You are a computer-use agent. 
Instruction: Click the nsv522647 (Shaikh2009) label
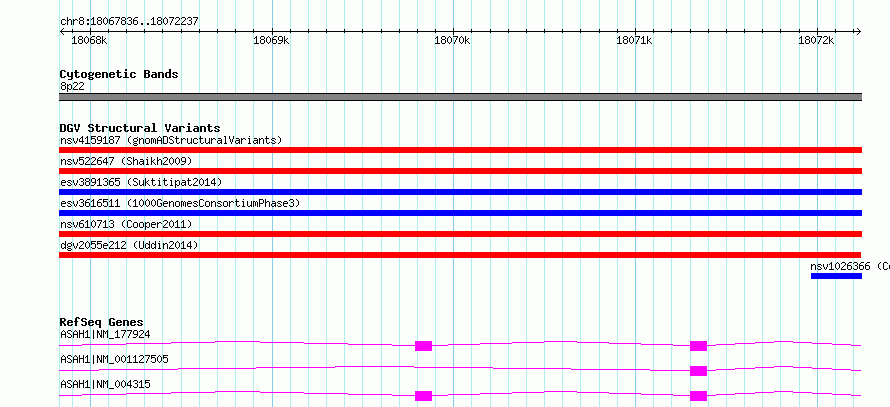[126, 161]
